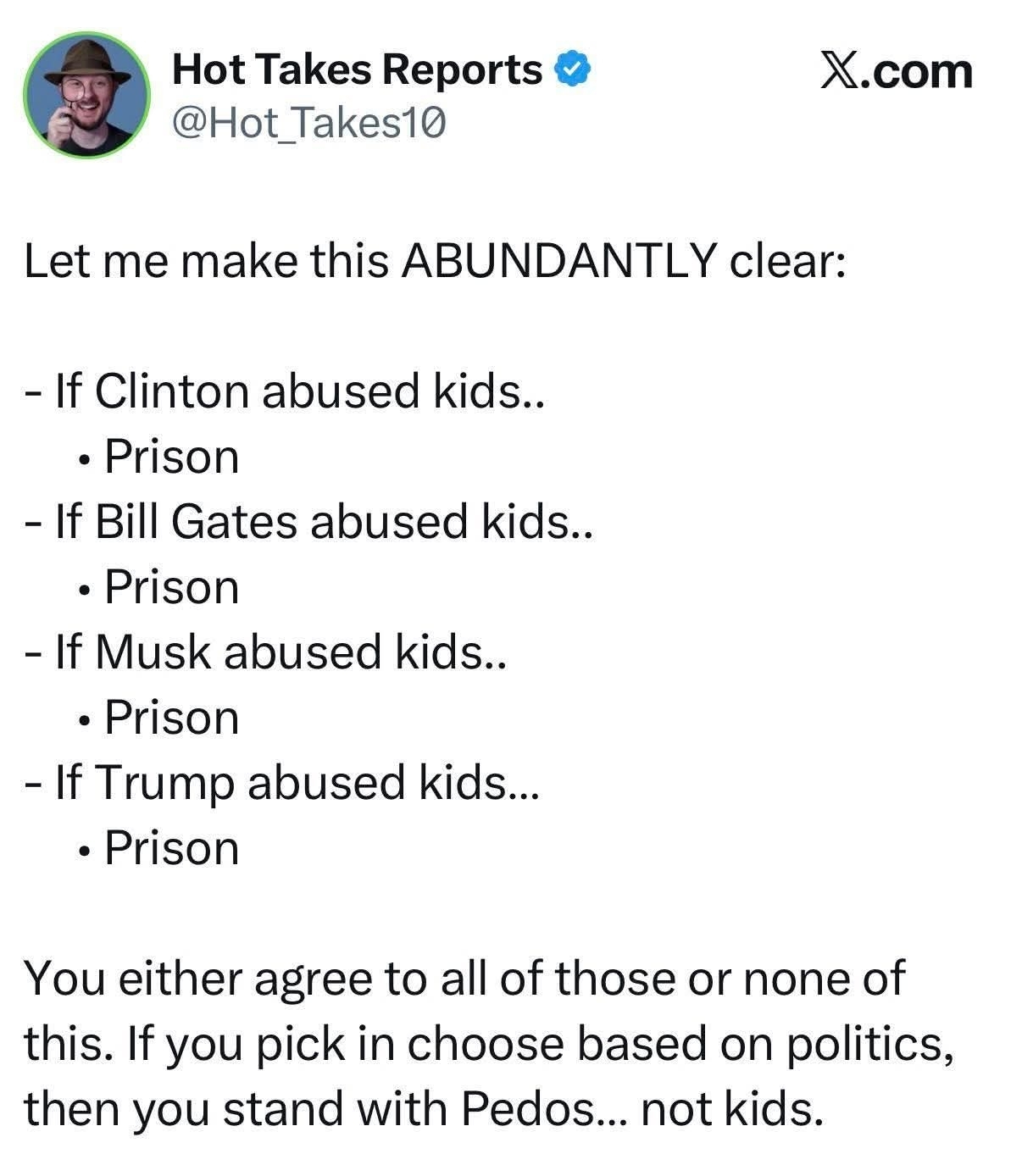Select the Prison bullet under the Trump line

coord(171,848)
